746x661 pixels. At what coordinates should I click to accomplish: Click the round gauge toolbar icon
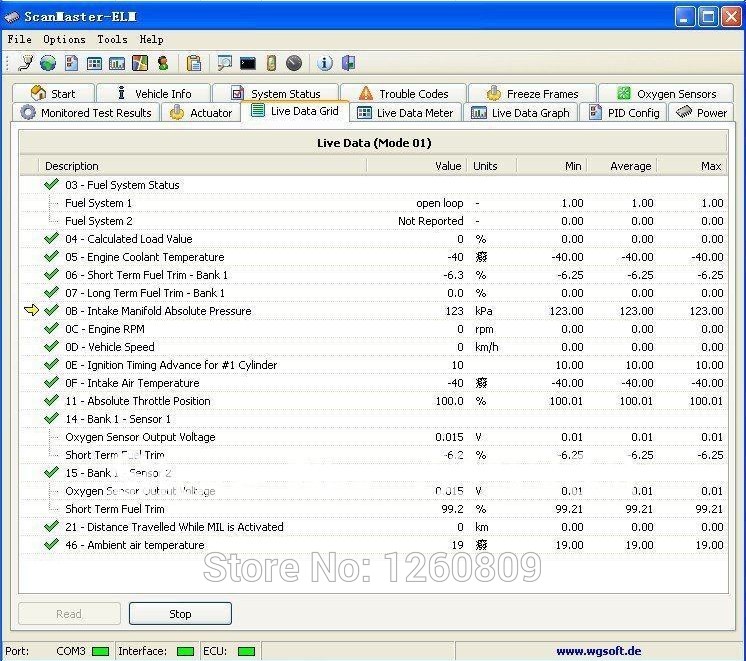(x=294, y=64)
